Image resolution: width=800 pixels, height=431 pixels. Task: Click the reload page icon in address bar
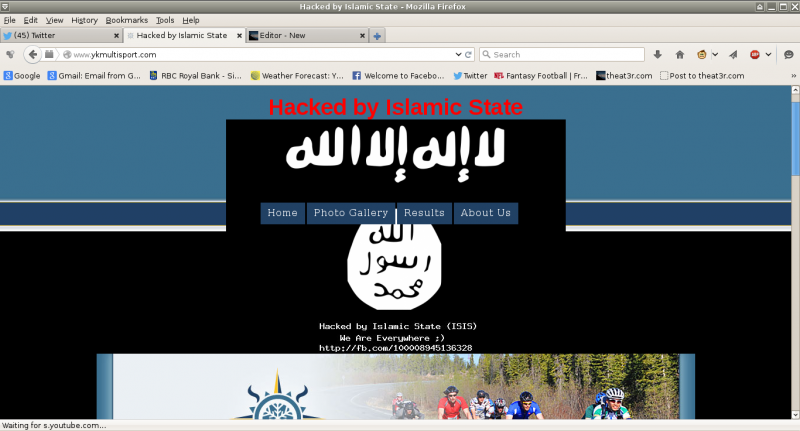[468, 55]
